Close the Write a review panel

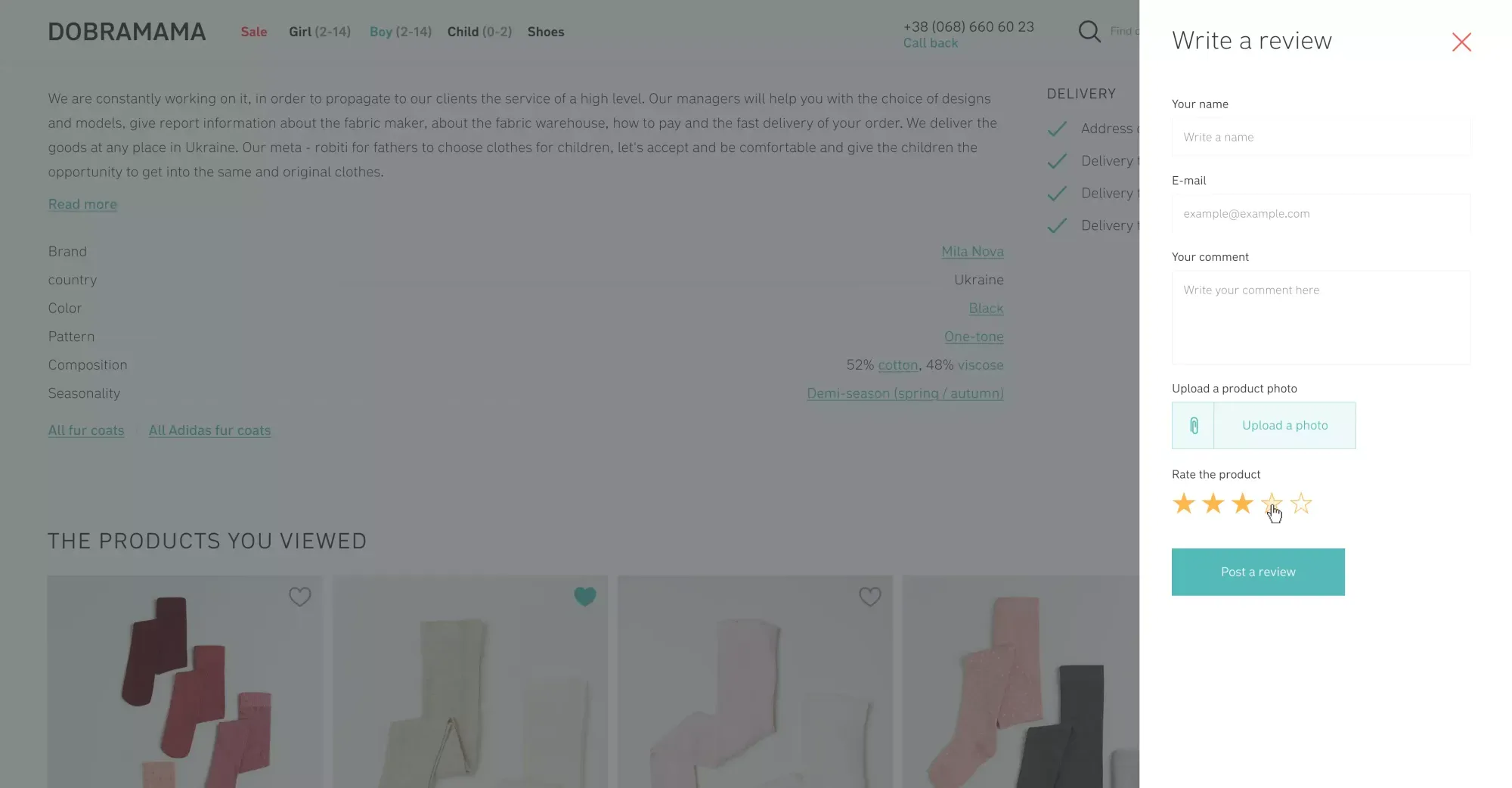[x=1461, y=42]
